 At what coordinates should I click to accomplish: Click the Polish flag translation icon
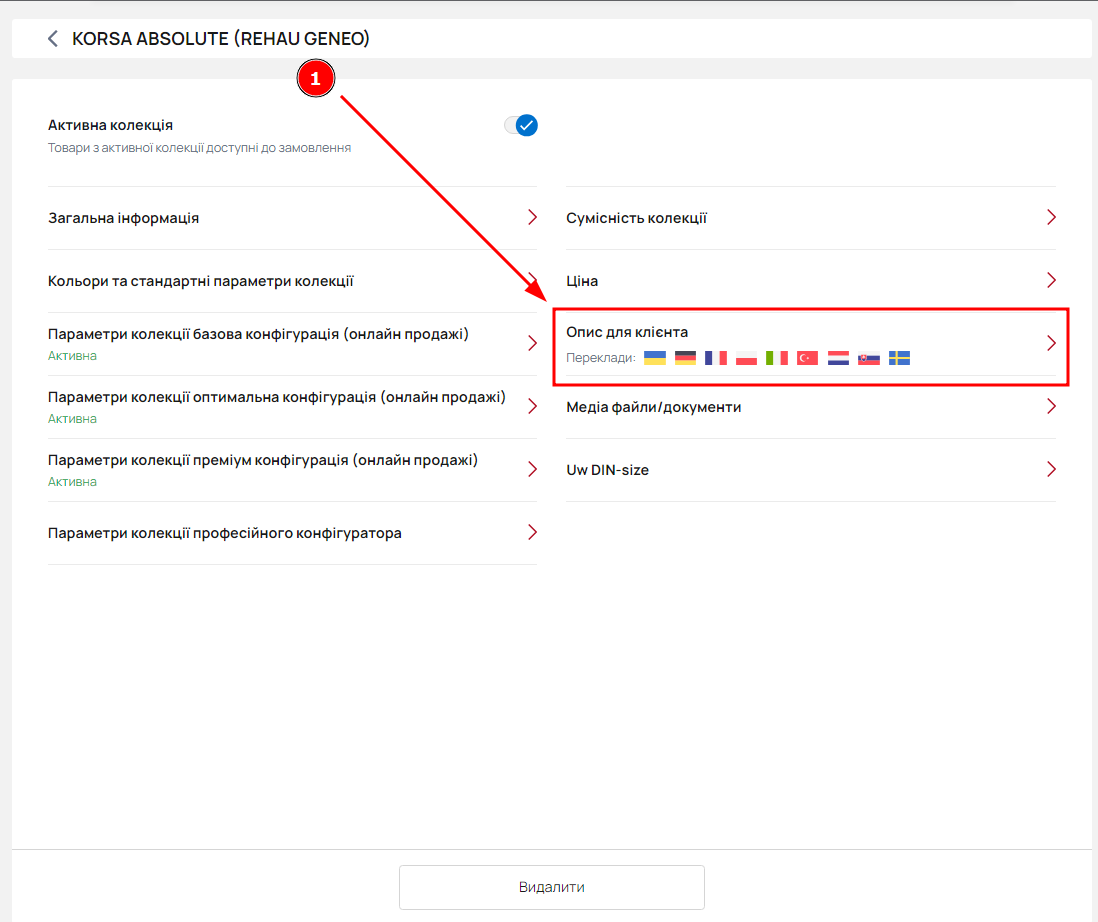tap(746, 358)
